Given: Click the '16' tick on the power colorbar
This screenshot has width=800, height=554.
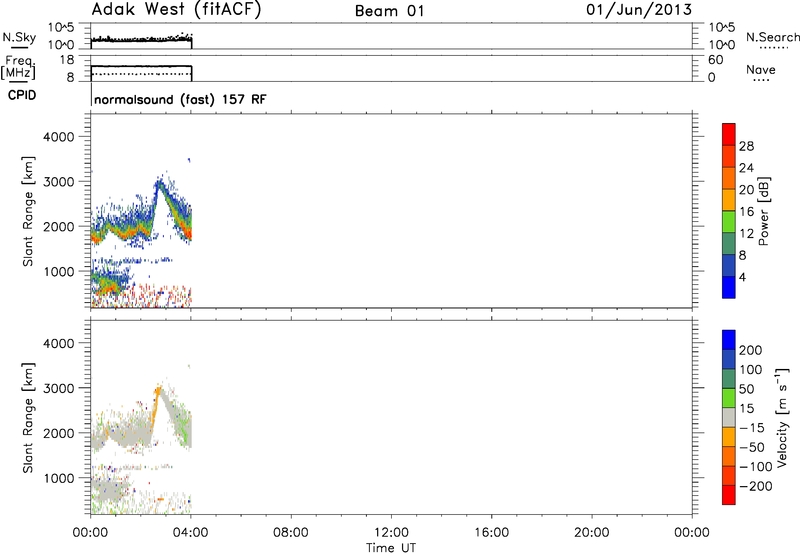Looking at the screenshot, I should point(746,212).
